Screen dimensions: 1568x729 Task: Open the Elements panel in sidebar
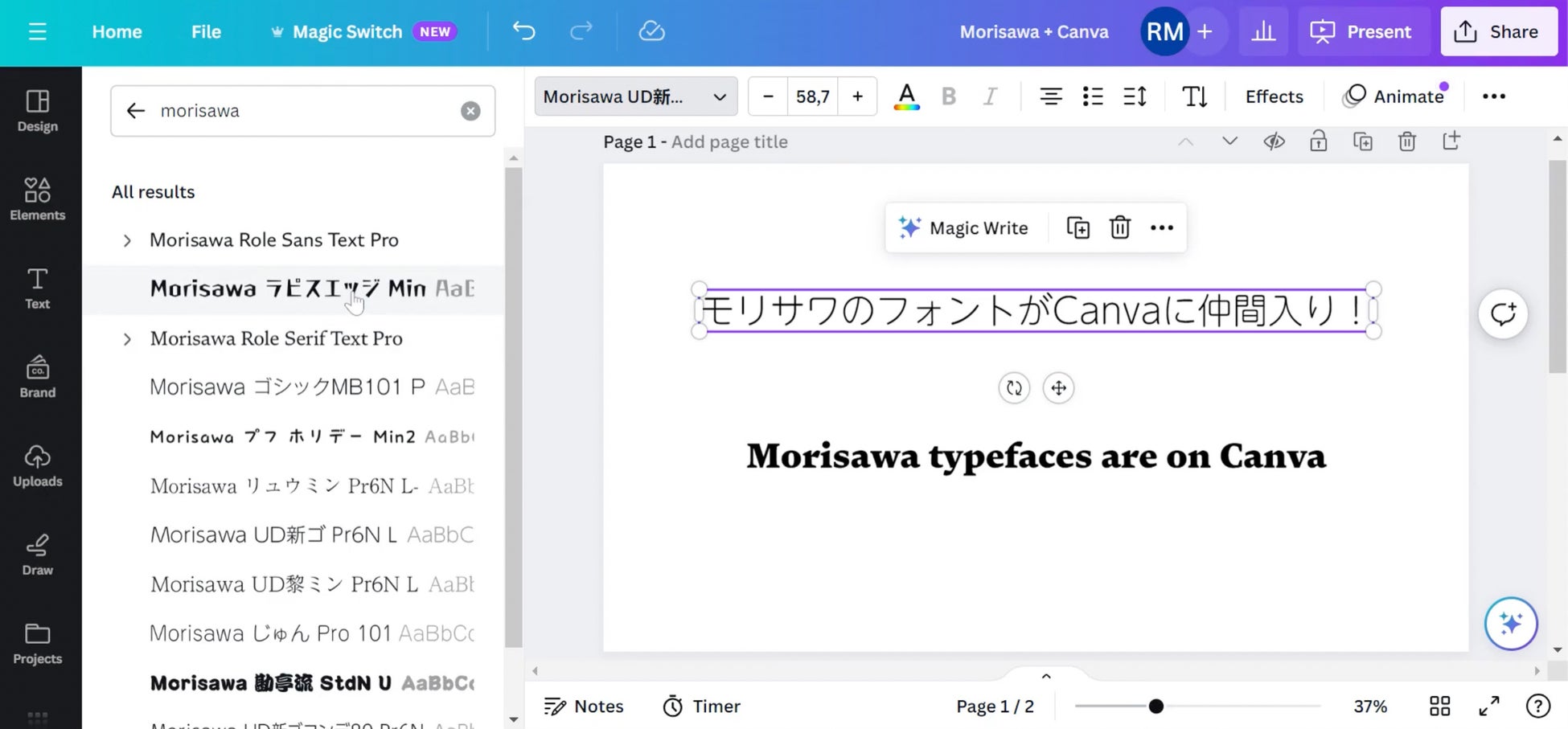pos(37,199)
